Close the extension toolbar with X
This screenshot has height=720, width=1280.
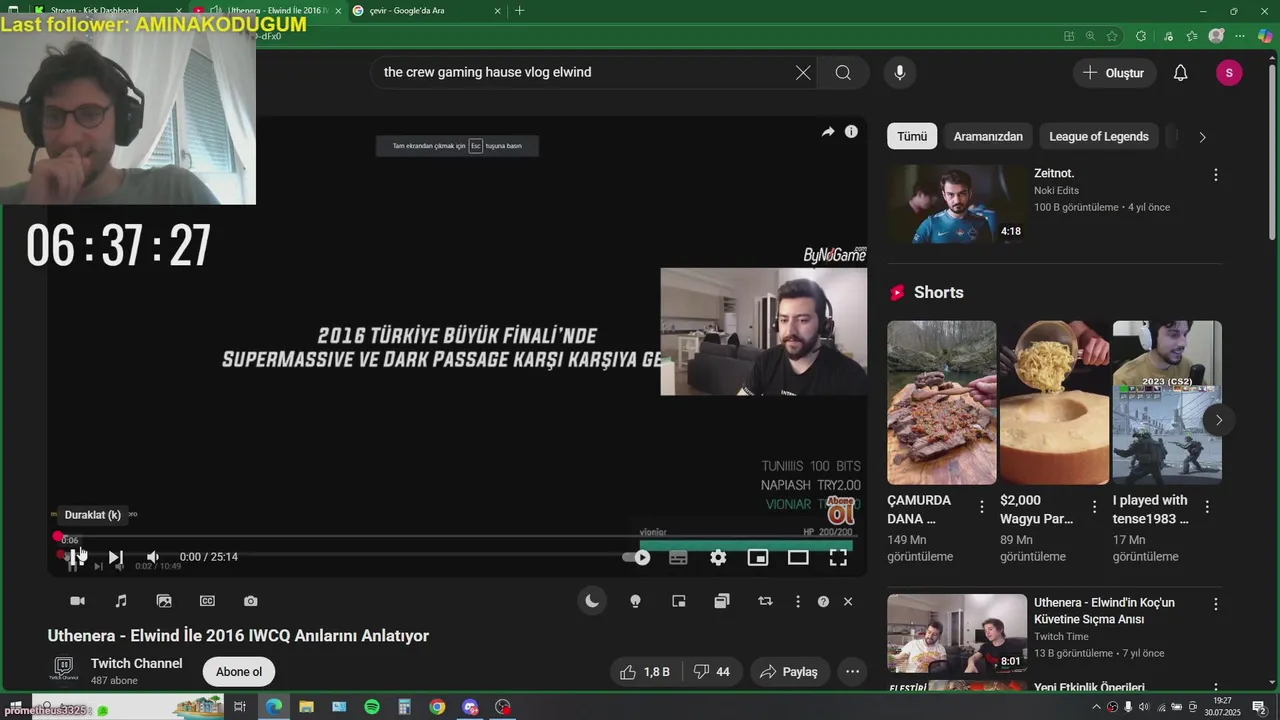(848, 601)
